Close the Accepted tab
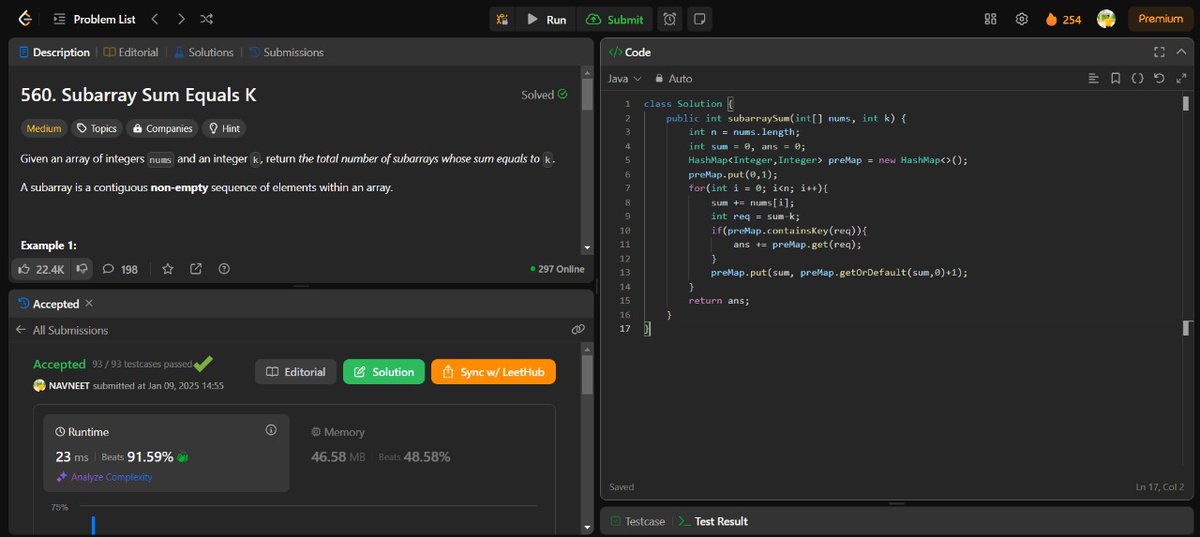The image size is (1200, 537). pyautogui.click(x=89, y=303)
